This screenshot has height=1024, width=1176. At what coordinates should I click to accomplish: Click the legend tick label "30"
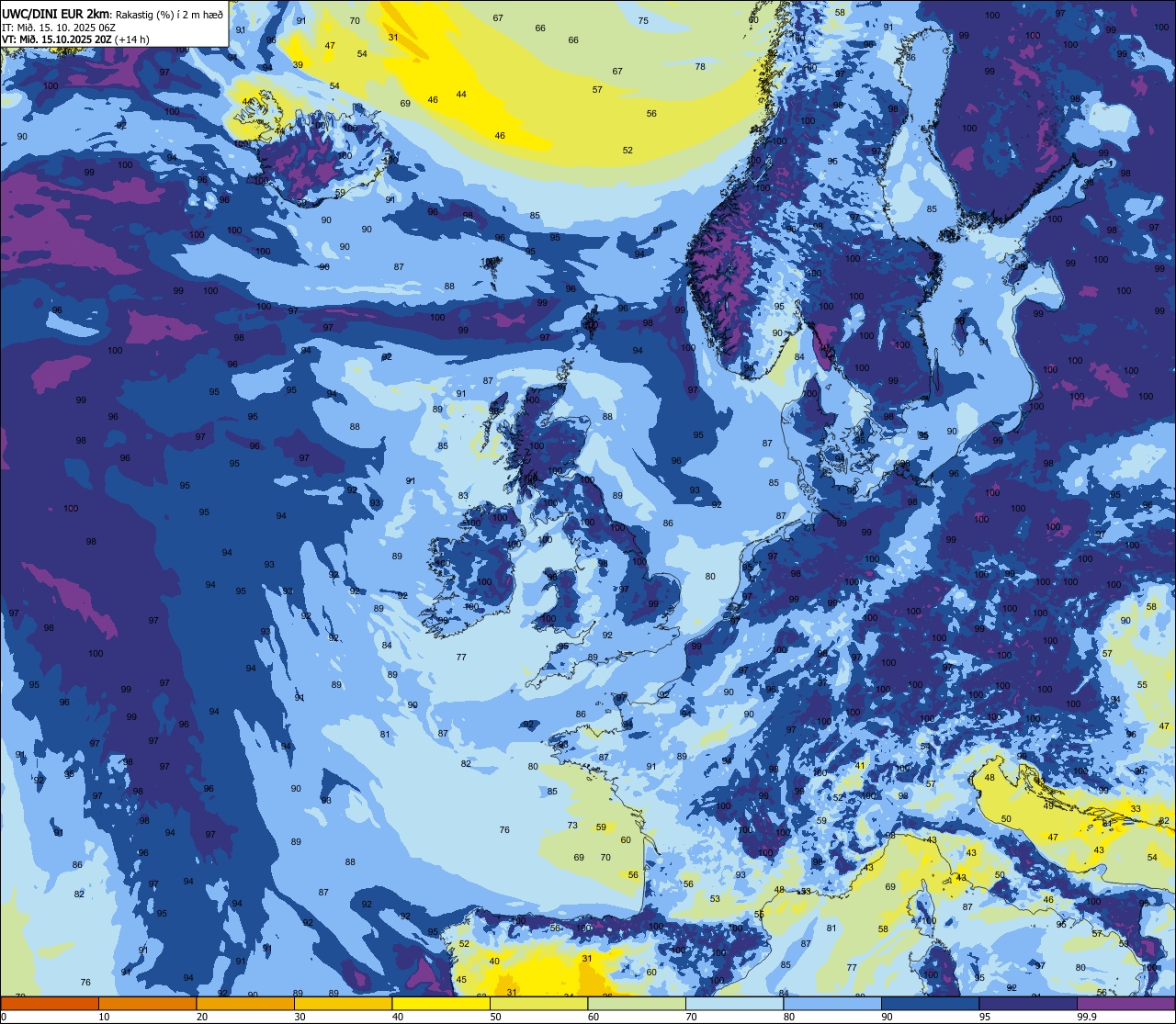pos(300,1017)
